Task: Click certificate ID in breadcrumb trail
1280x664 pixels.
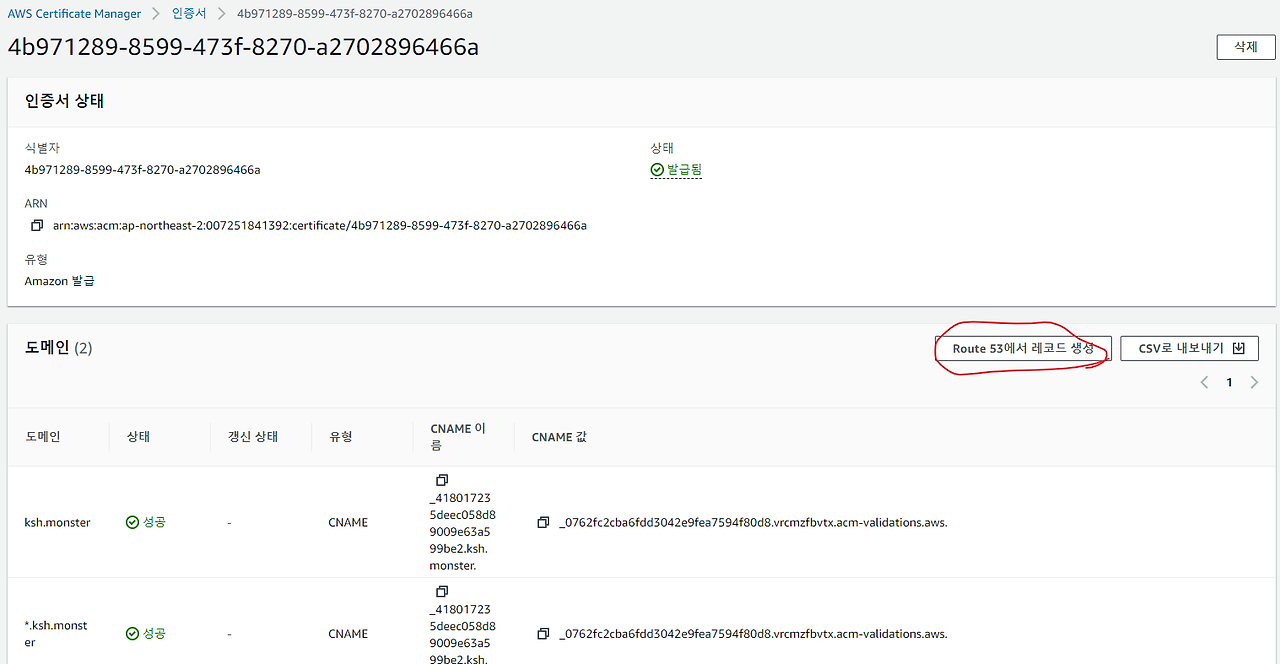Action: [355, 14]
